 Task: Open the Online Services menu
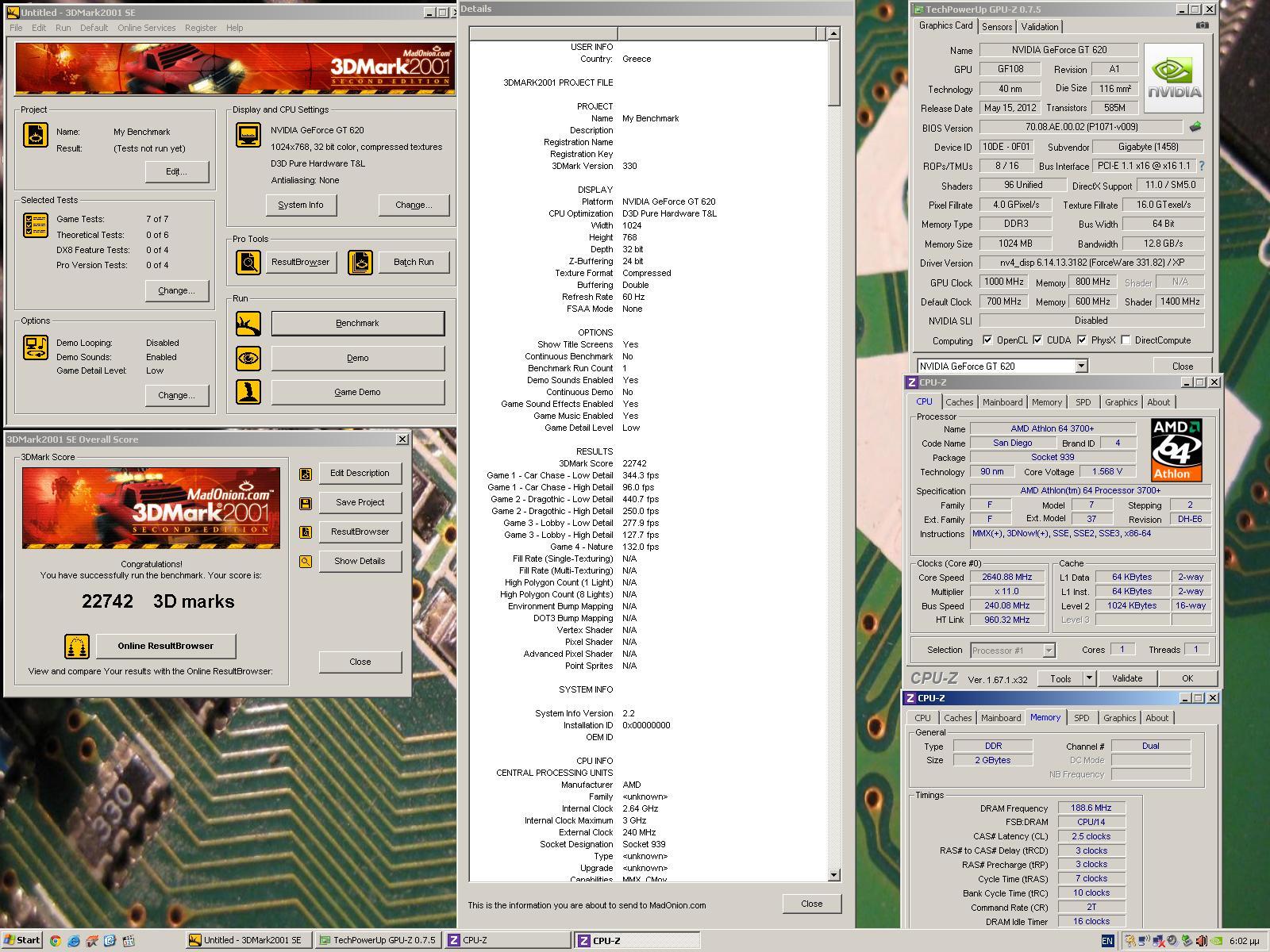pos(146,28)
